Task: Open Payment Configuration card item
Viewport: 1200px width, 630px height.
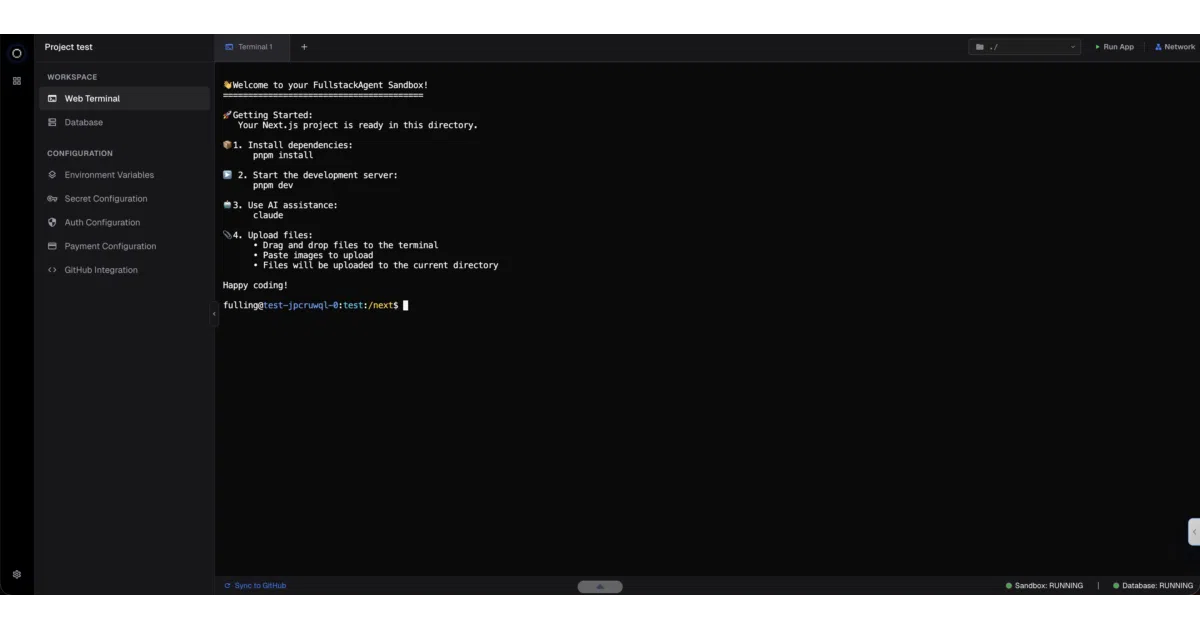Action: point(125,246)
